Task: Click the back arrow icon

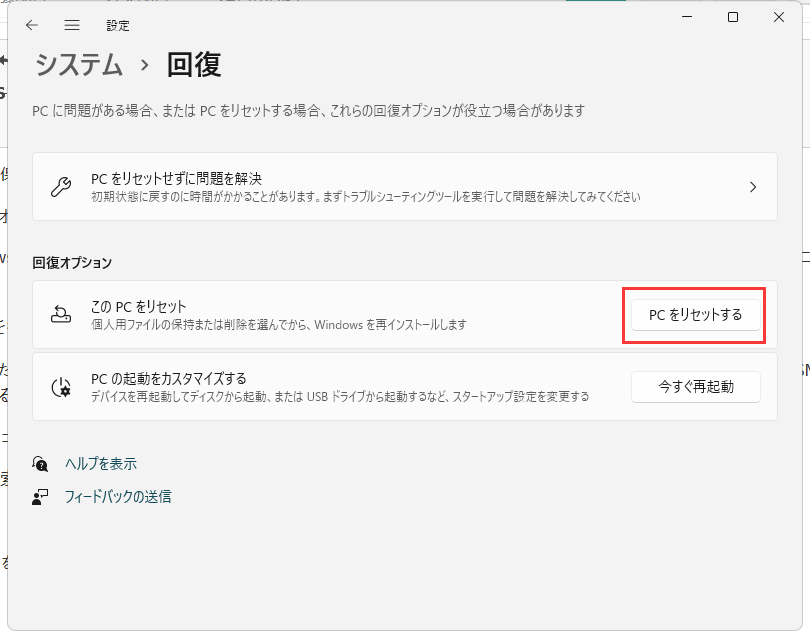Action: [31, 25]
